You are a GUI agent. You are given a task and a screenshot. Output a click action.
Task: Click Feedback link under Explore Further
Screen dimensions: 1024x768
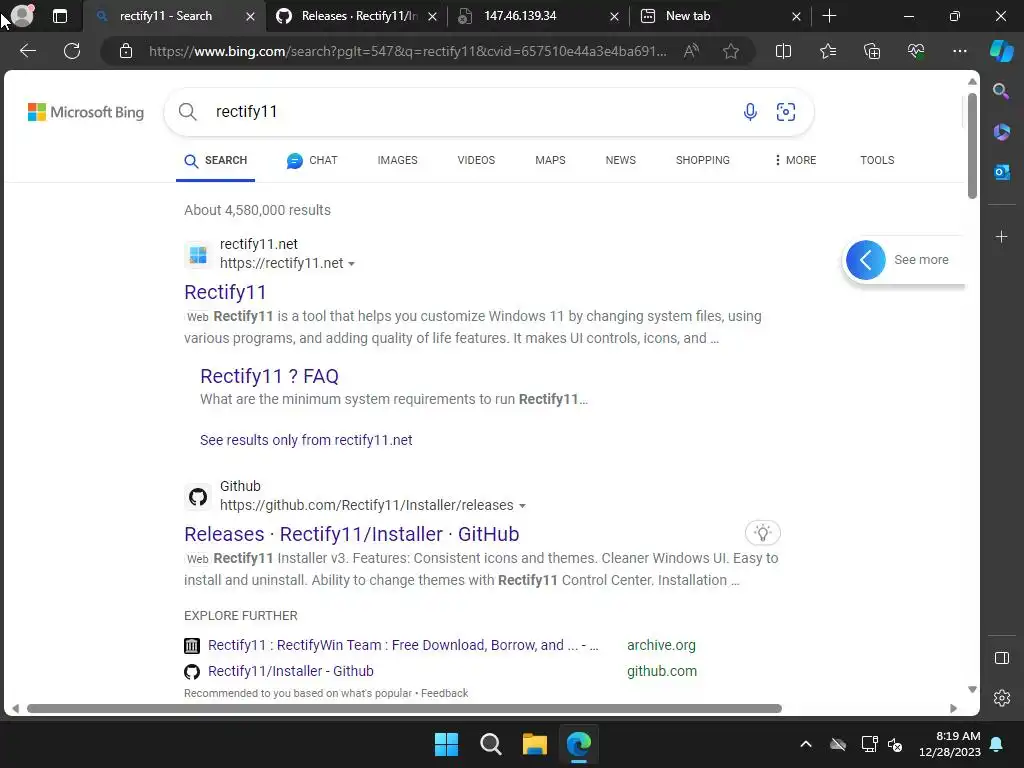click(444, 693)
